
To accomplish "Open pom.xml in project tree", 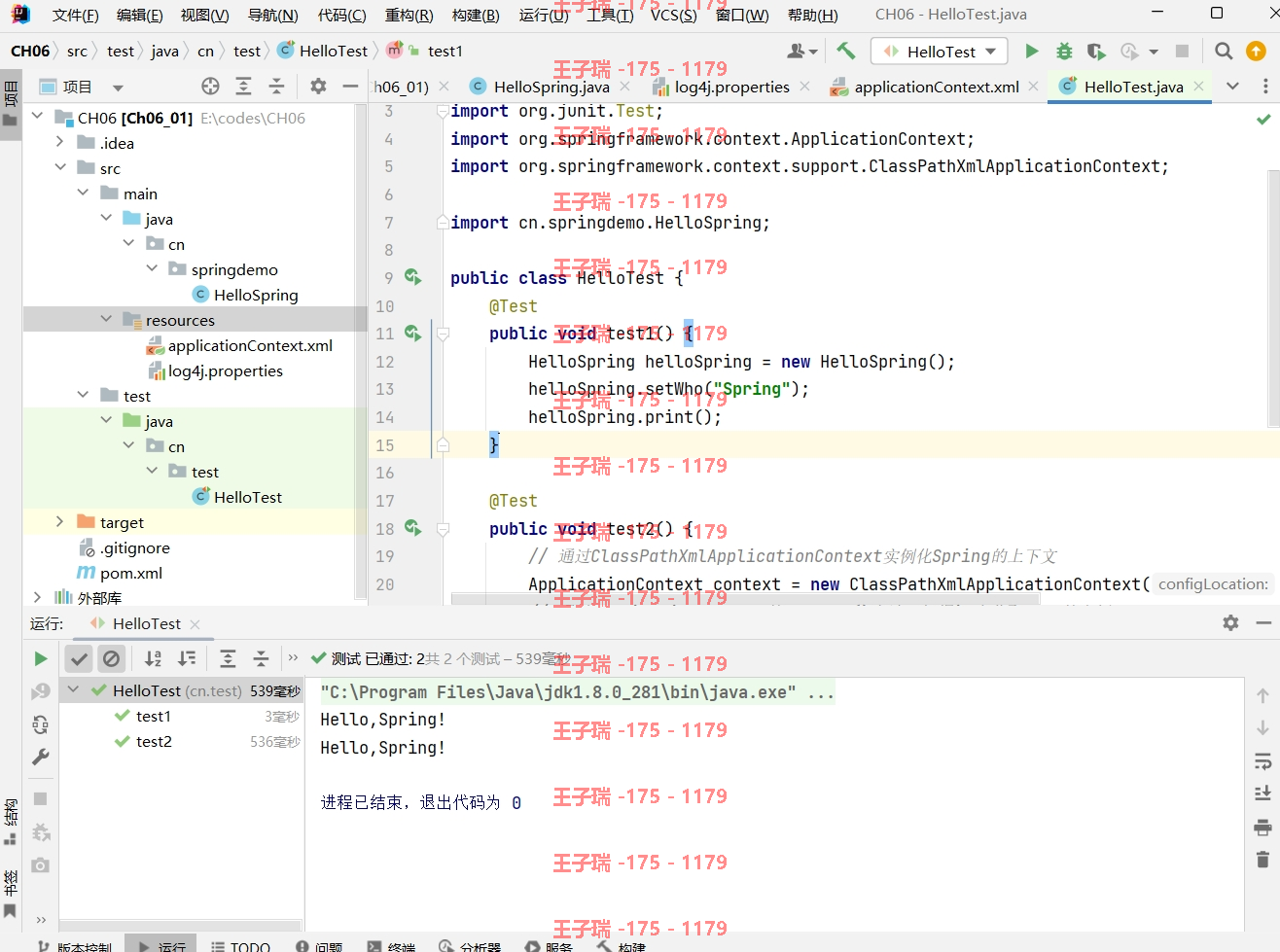I will click(130, 573).
